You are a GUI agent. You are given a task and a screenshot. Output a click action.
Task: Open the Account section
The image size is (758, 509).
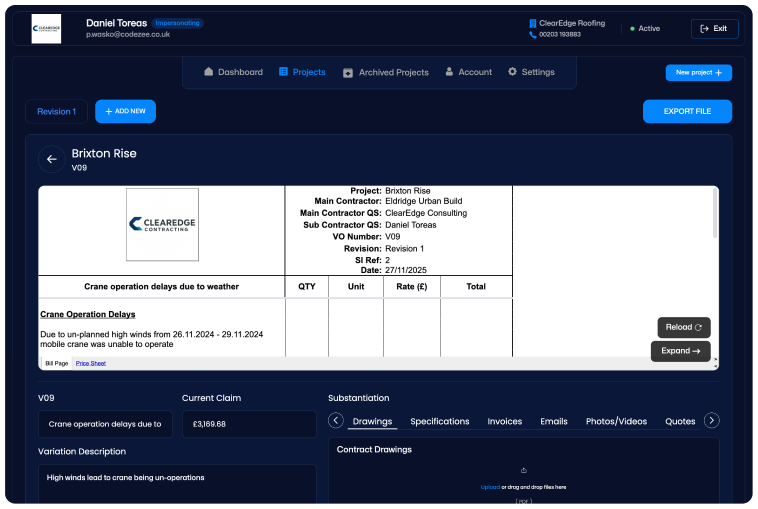coord(468,72)
